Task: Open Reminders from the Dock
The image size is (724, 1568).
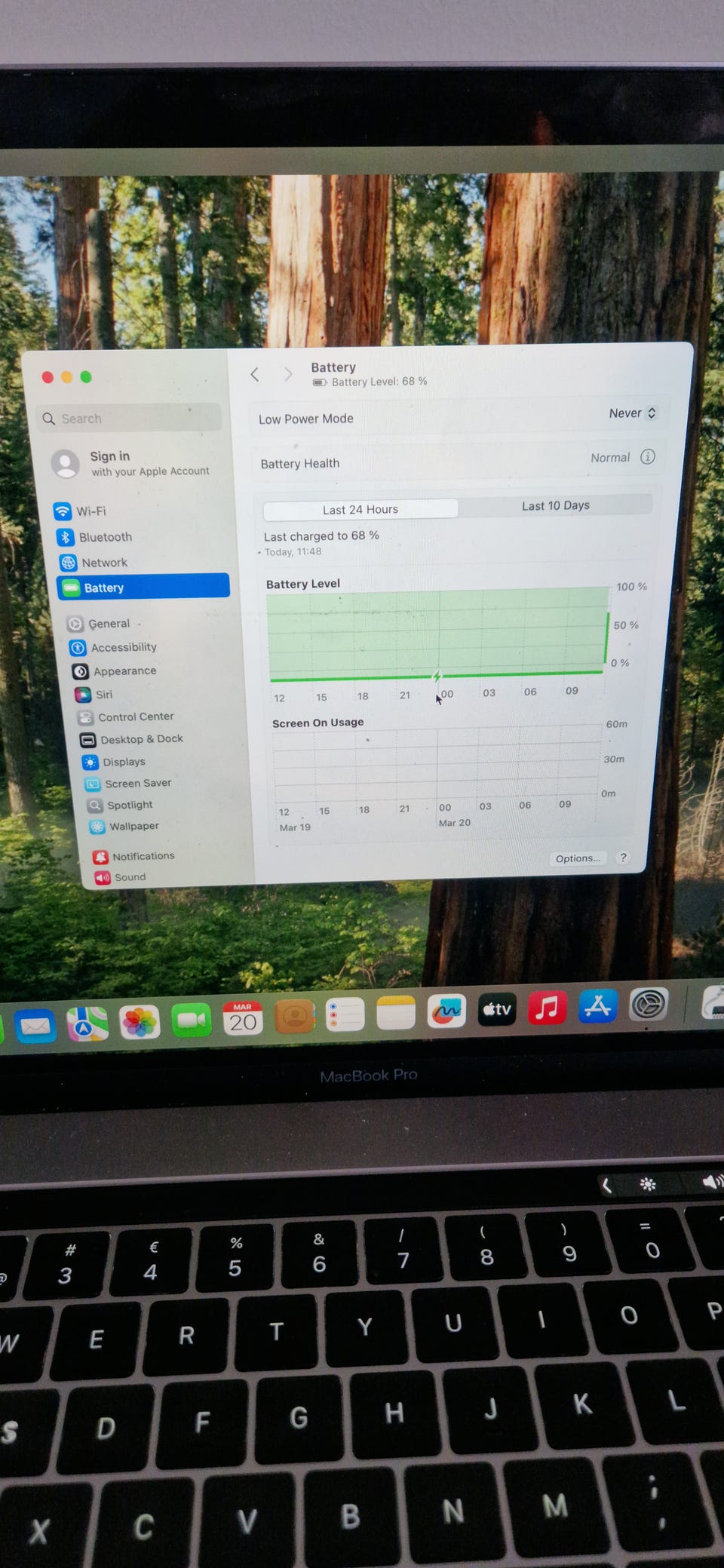Action: click(x=345, y=1015)
